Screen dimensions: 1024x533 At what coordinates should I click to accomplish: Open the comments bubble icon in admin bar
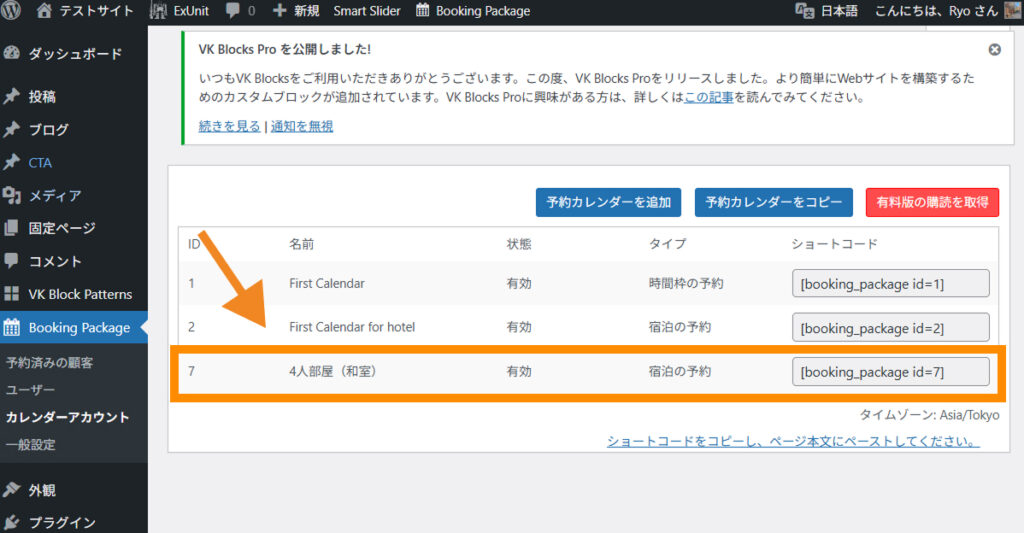233,11
